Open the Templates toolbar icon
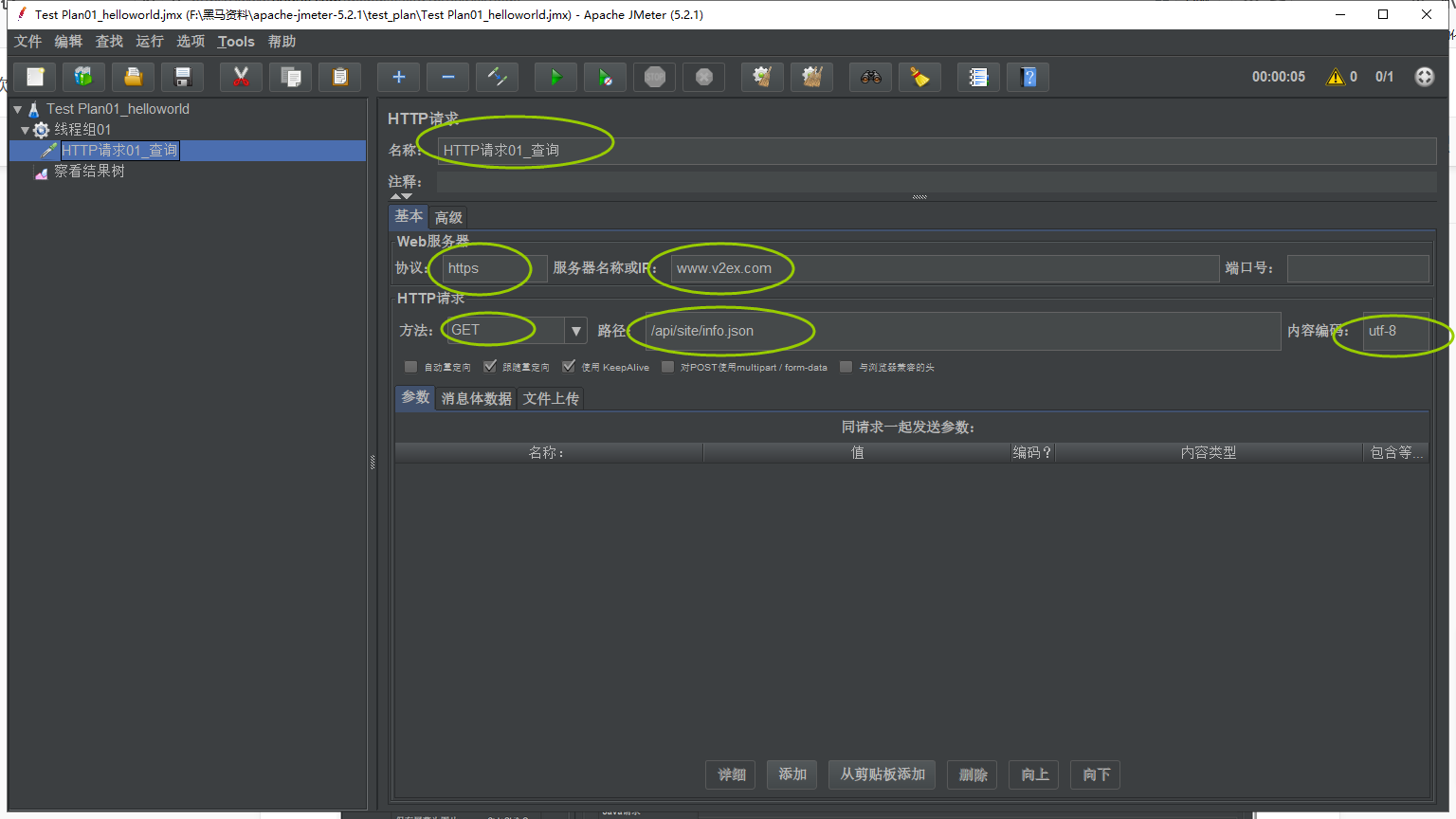The width and height of the screenshot is (1456, 819). pyautogui.click(x=84, y=77)
